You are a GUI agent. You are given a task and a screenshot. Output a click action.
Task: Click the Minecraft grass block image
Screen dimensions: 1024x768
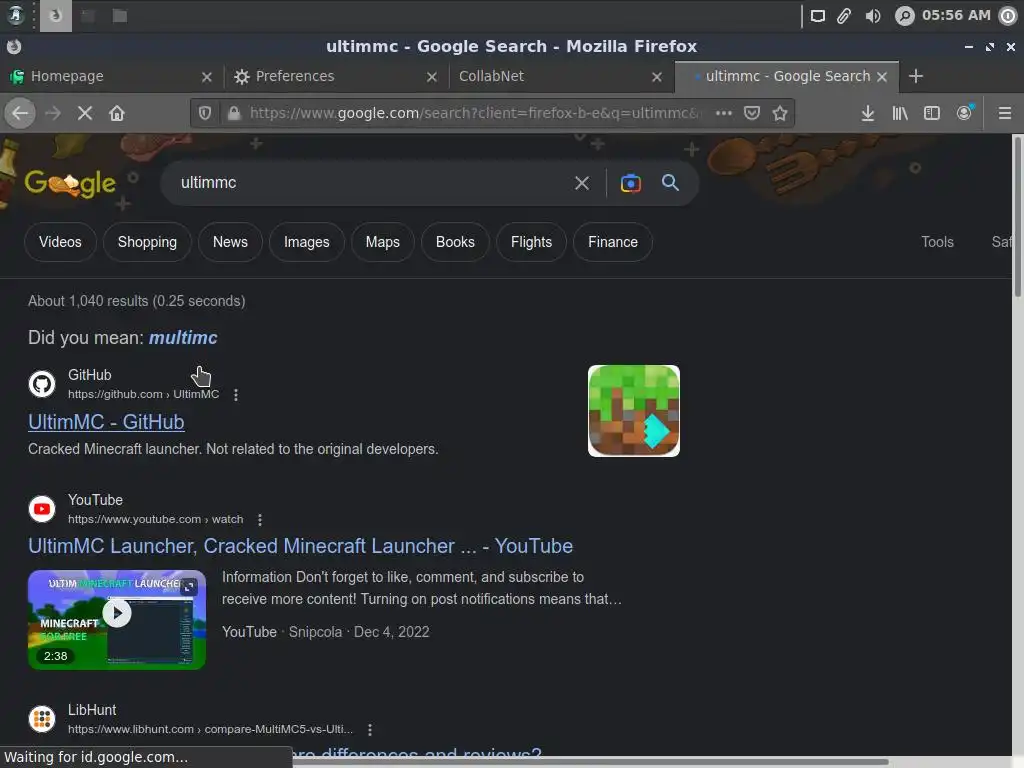tap(633, 411)
